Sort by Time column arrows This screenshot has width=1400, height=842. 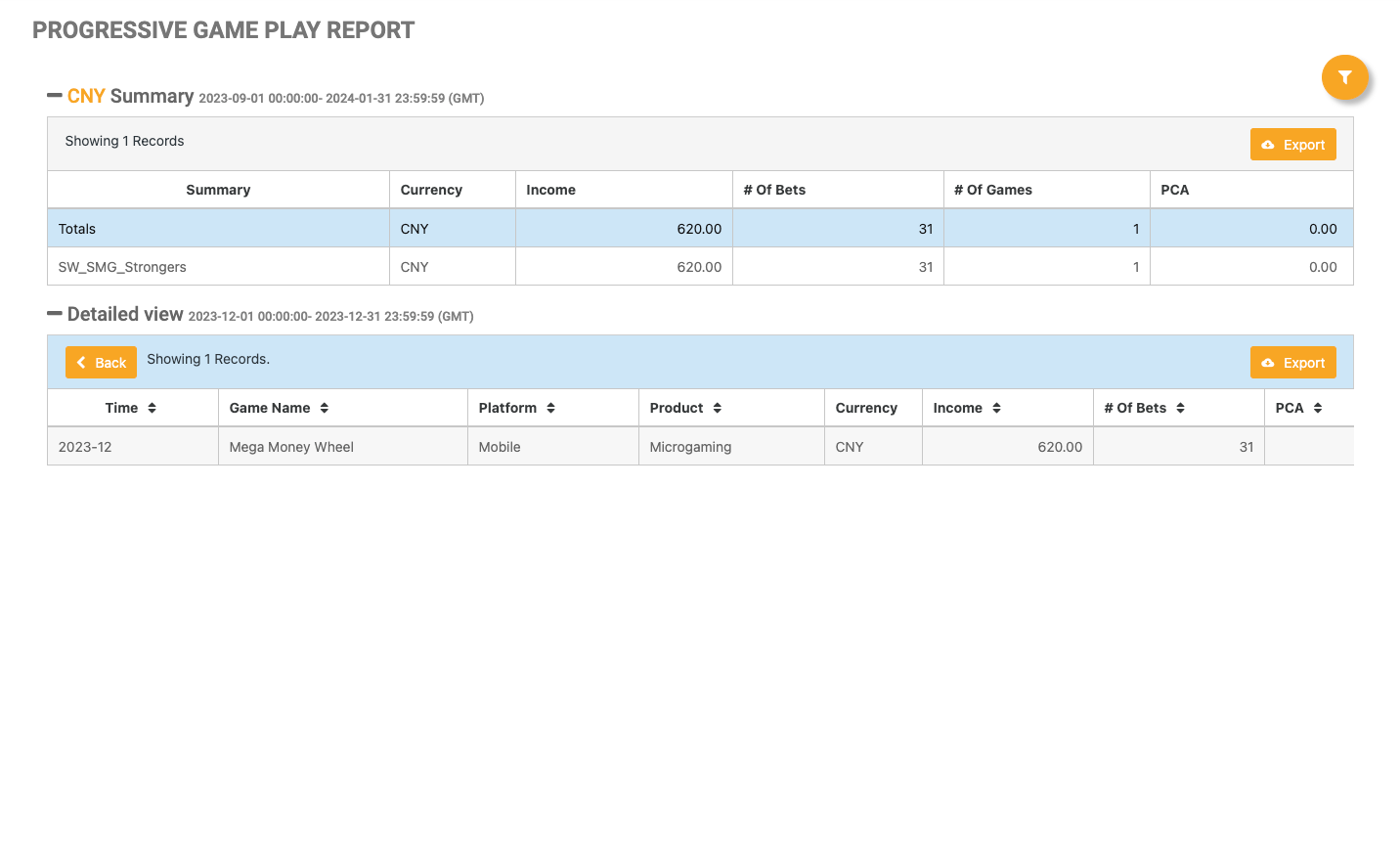152,408
